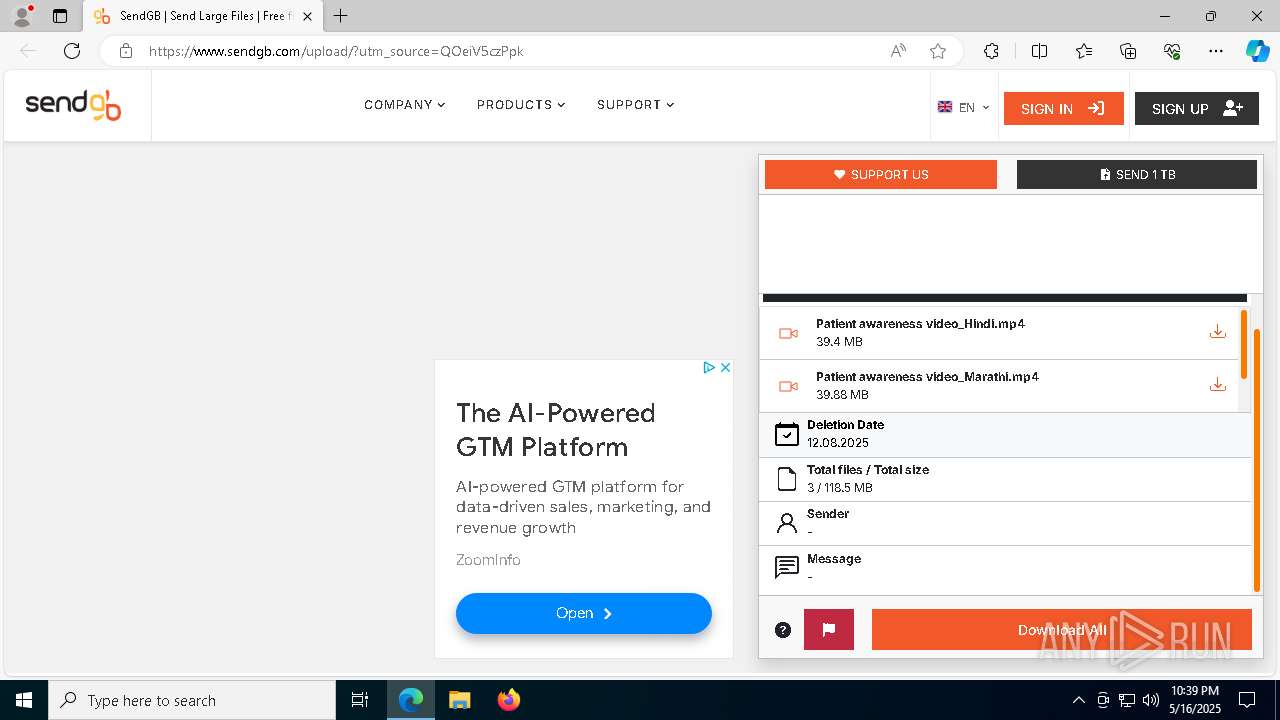This screenshot has width=1280, height=720.
Task: Click Patient awareness video_Marathi.mp4 filename
Action: (x=928, y=377)
